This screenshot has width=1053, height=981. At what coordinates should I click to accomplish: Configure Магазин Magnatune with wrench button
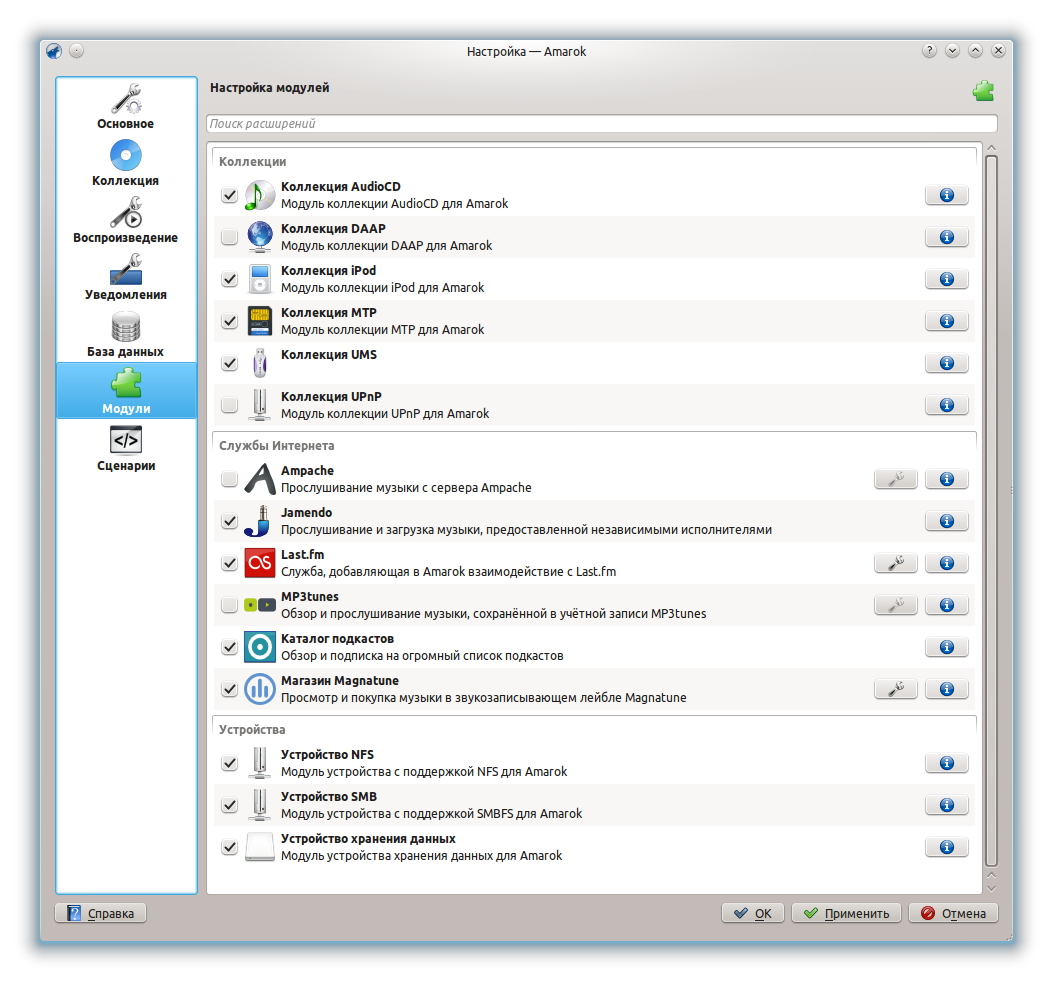(x=895, y=689)
